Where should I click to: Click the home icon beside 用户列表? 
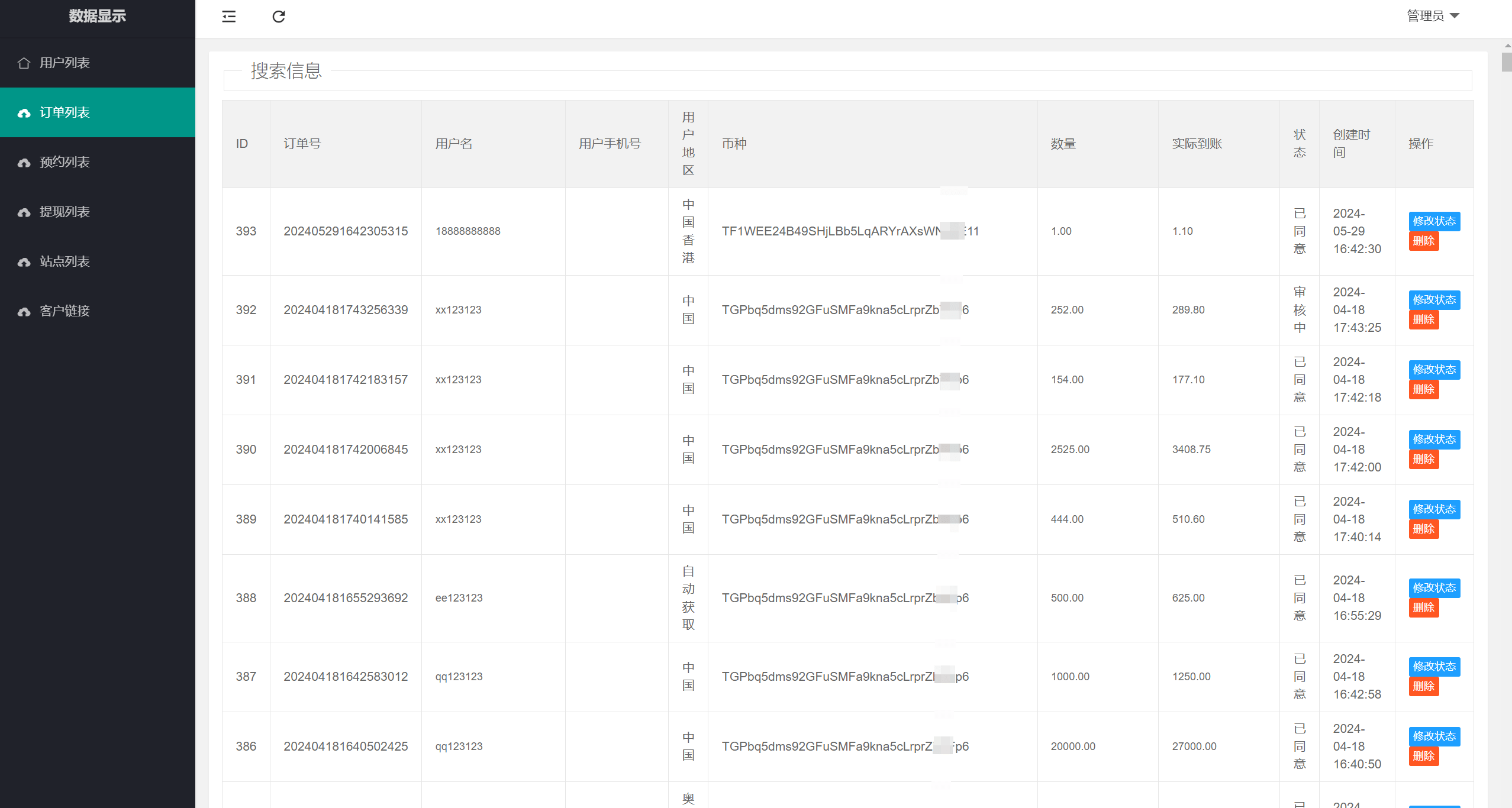24,63
